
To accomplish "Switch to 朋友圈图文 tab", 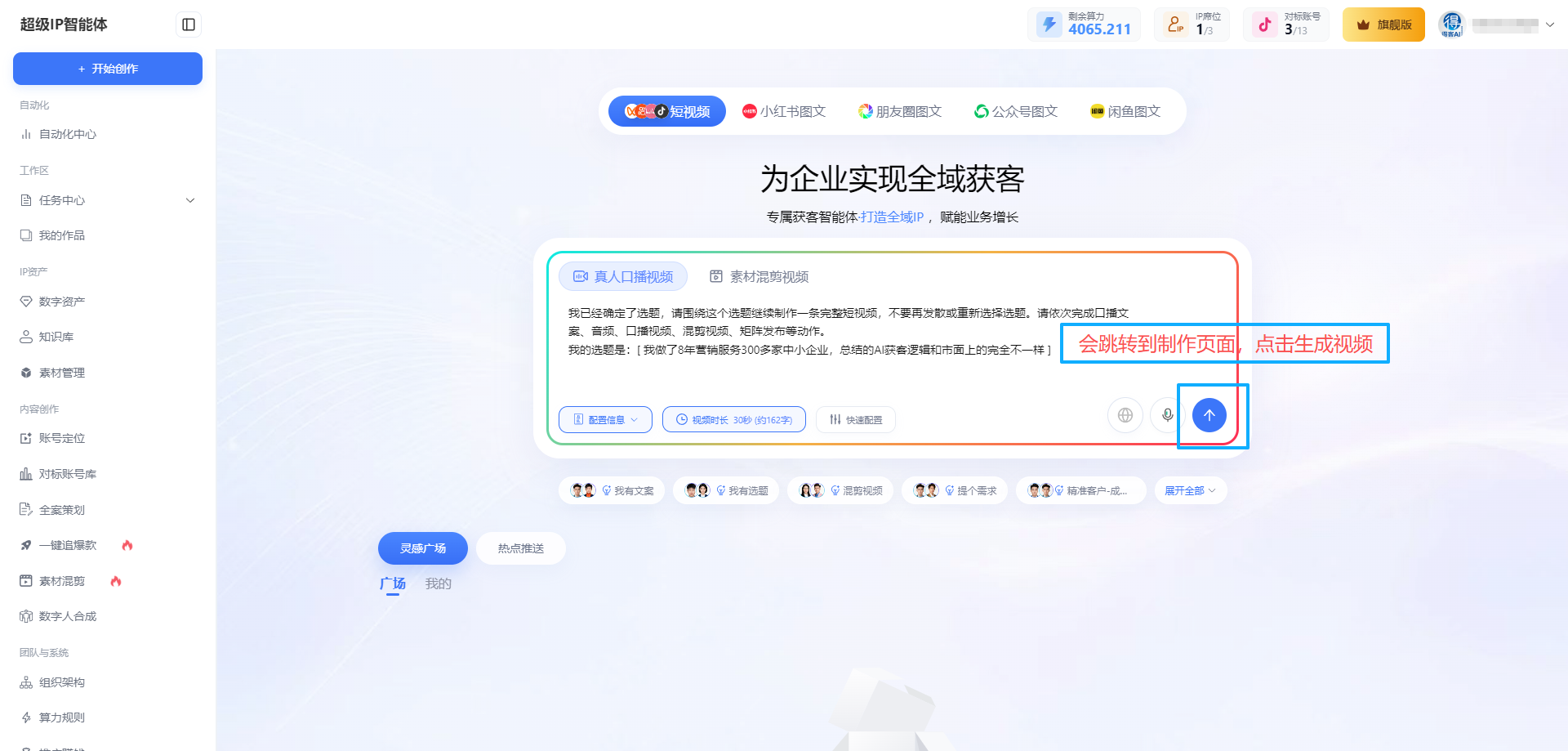I will pyautogui.click(x=900, y=111).
